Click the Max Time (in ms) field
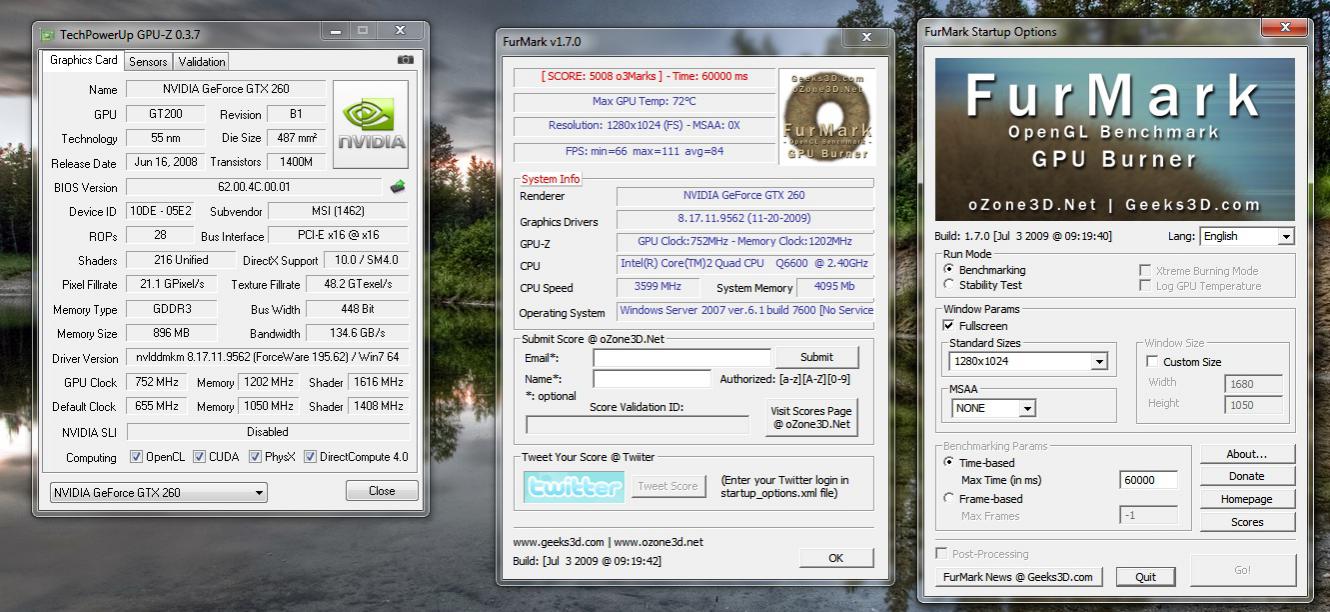The image size is (1330, 612). click(x=1148, y=480)
